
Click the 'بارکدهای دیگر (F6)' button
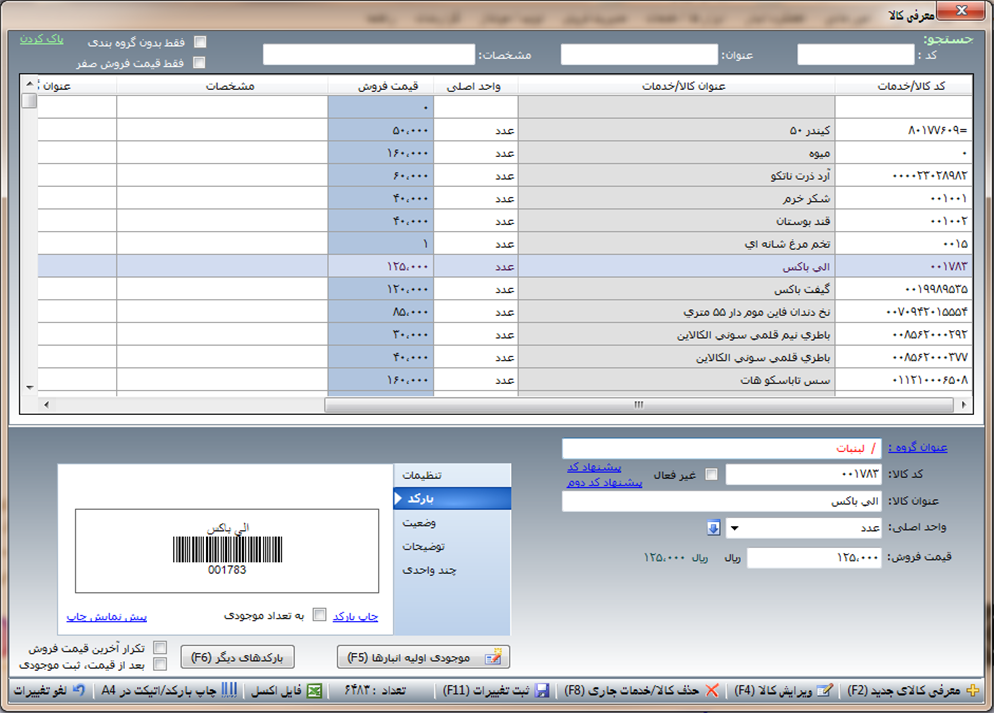click(x=238, y=657)
